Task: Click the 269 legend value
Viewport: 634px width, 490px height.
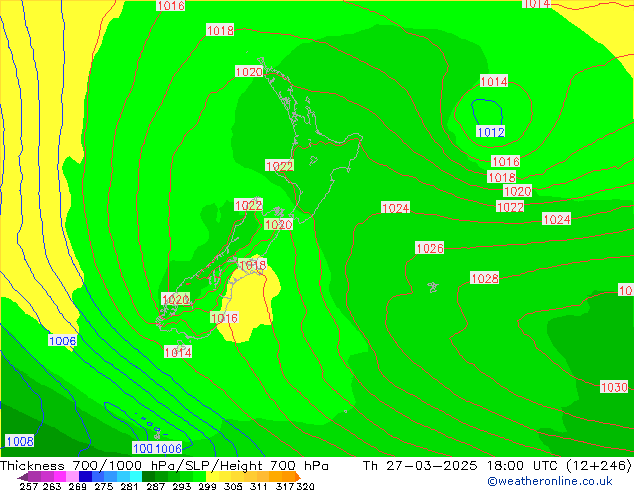Action: coord(78,486)
